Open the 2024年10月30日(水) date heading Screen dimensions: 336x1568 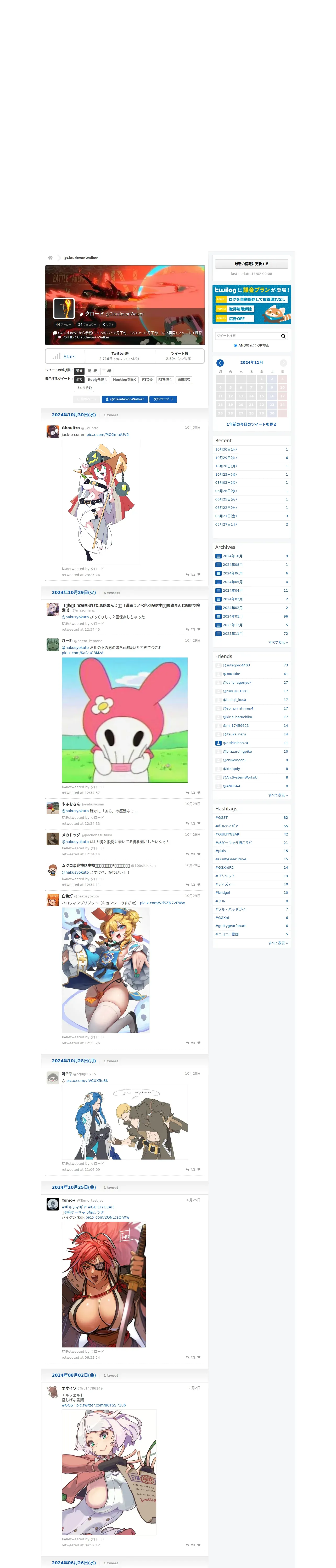pos(74,415)
